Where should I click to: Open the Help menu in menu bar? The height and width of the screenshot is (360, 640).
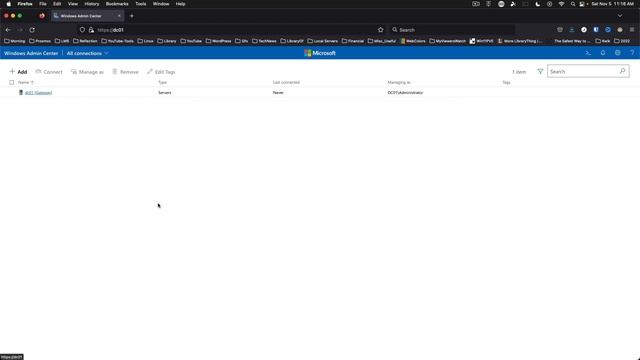(180, 4)
